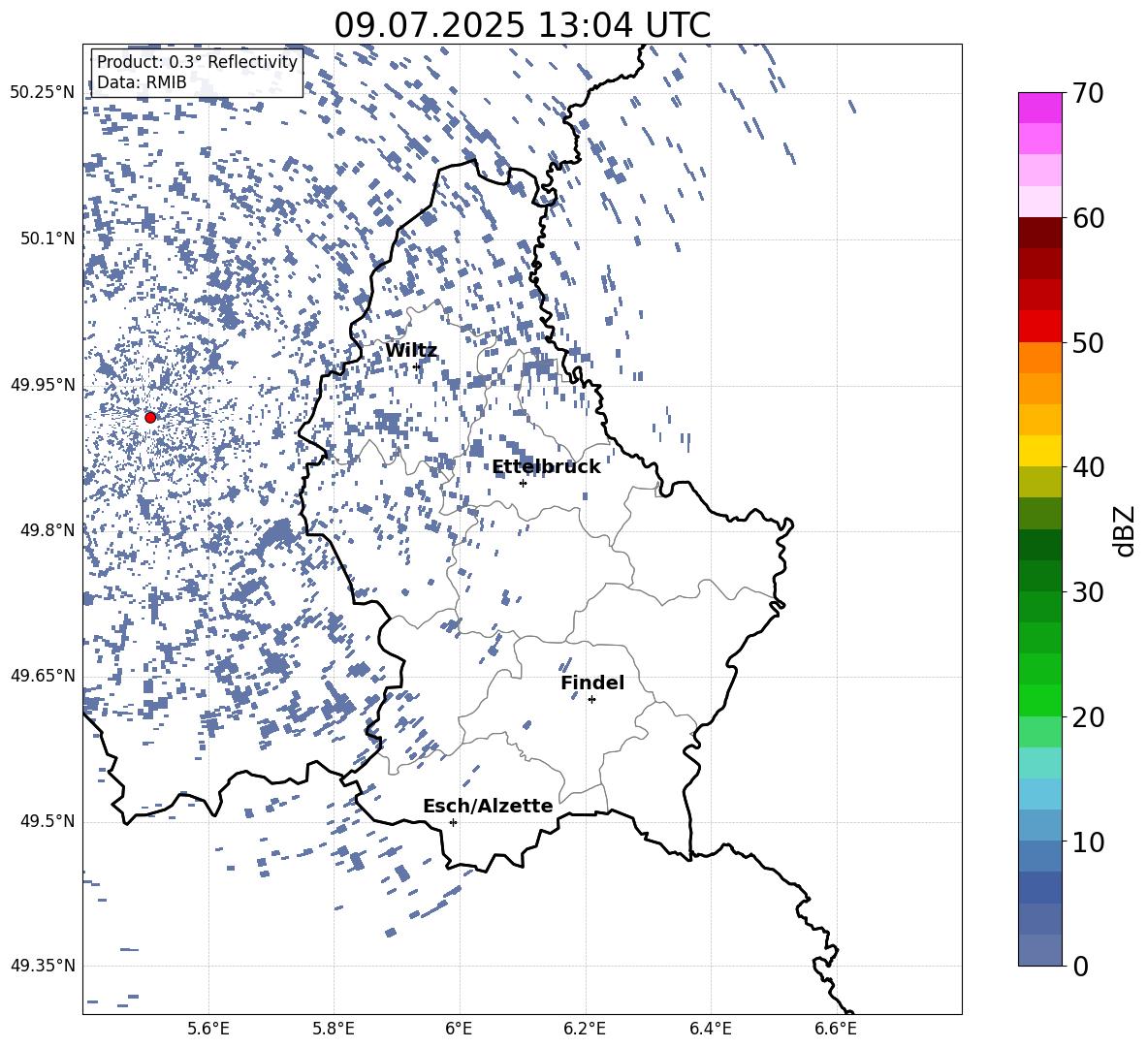
Task: Click the slate blue bottom colorbar segment
Action: coord(1040,950)
